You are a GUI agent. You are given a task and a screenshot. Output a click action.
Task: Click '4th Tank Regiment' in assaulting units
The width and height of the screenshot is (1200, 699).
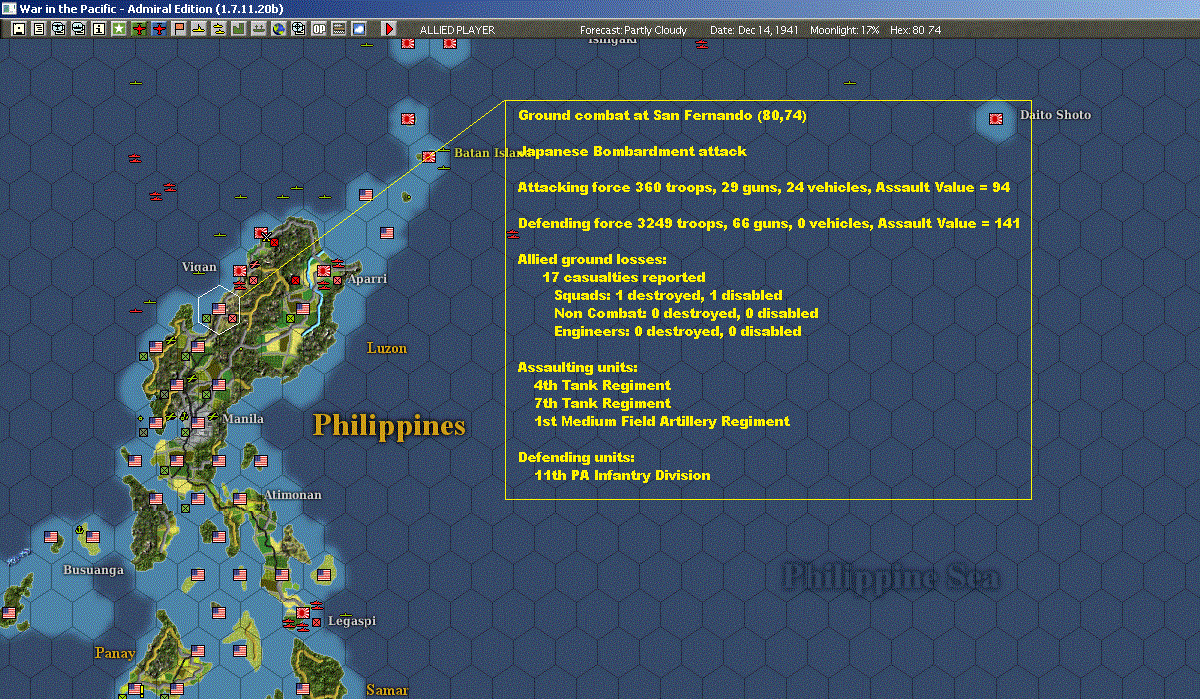[x=602, y=385]
